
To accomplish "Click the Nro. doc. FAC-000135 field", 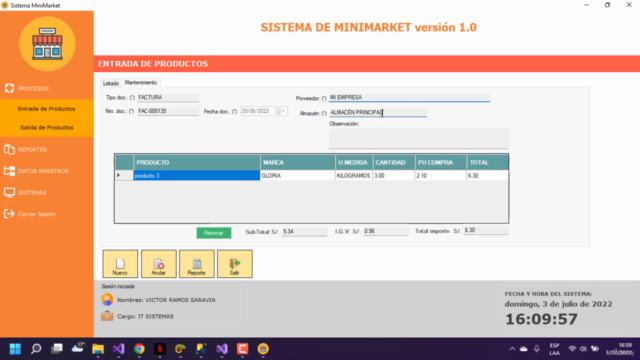I will point(168,111).
